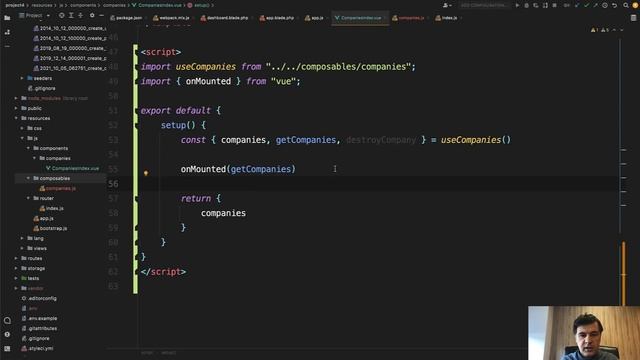
Task: Collapse the composables folder
Action: coord(28,178)
